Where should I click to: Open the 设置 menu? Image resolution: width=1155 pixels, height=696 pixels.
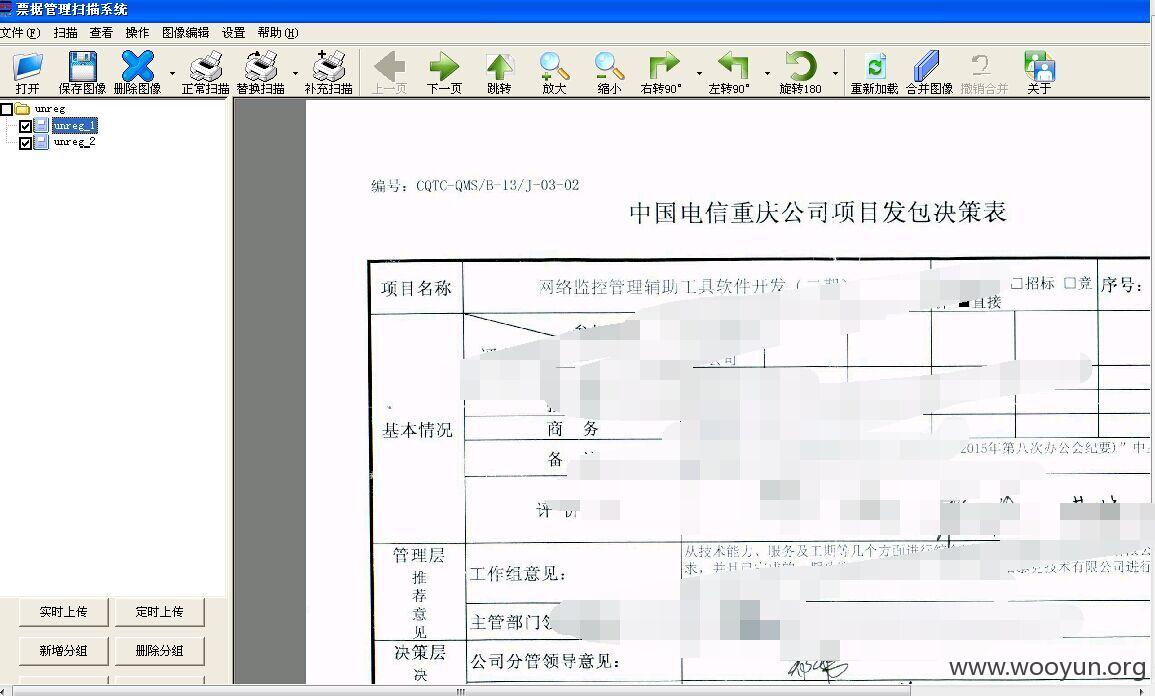click(x=234, y=32)
